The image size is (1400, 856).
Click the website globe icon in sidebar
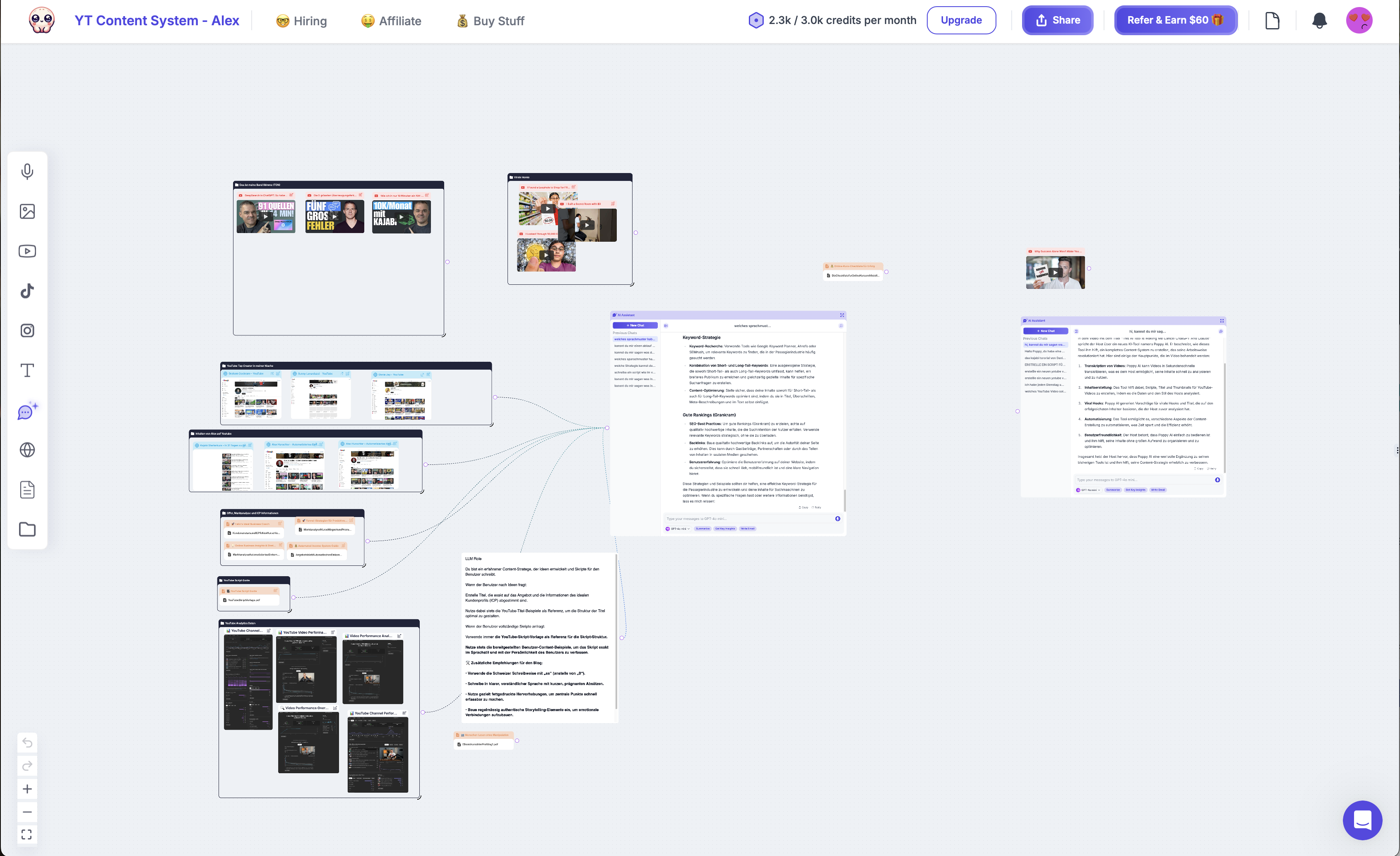(27, 450)
